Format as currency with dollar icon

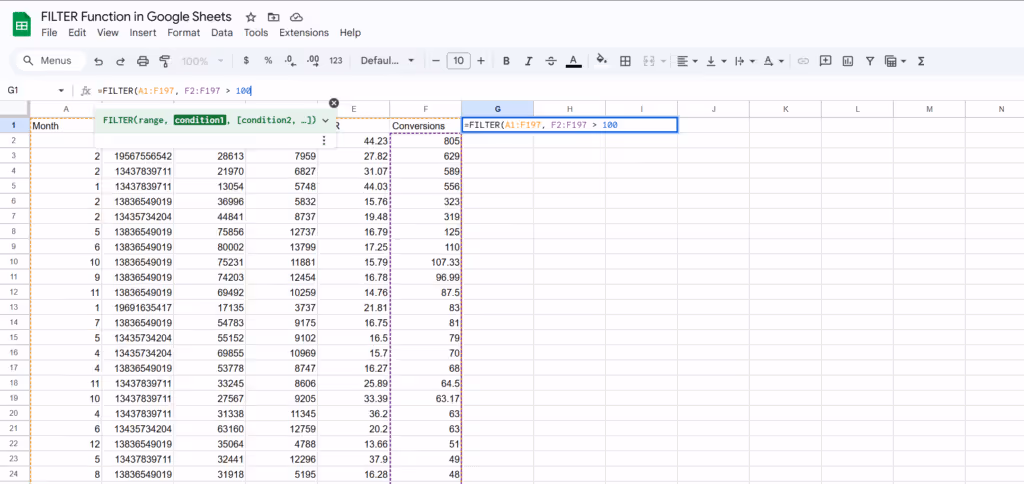point(246,61)
